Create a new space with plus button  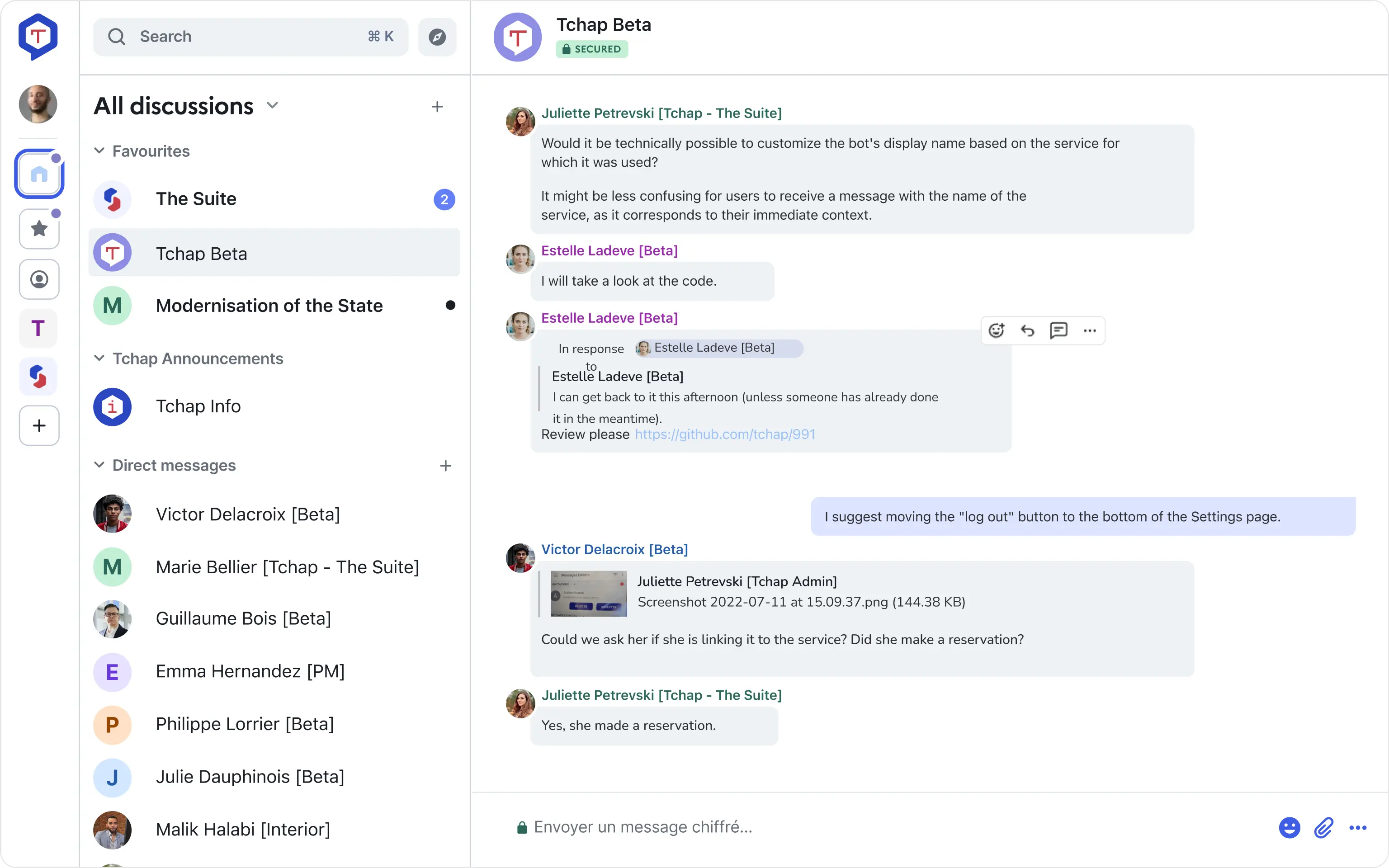click(x=39, y=425)
